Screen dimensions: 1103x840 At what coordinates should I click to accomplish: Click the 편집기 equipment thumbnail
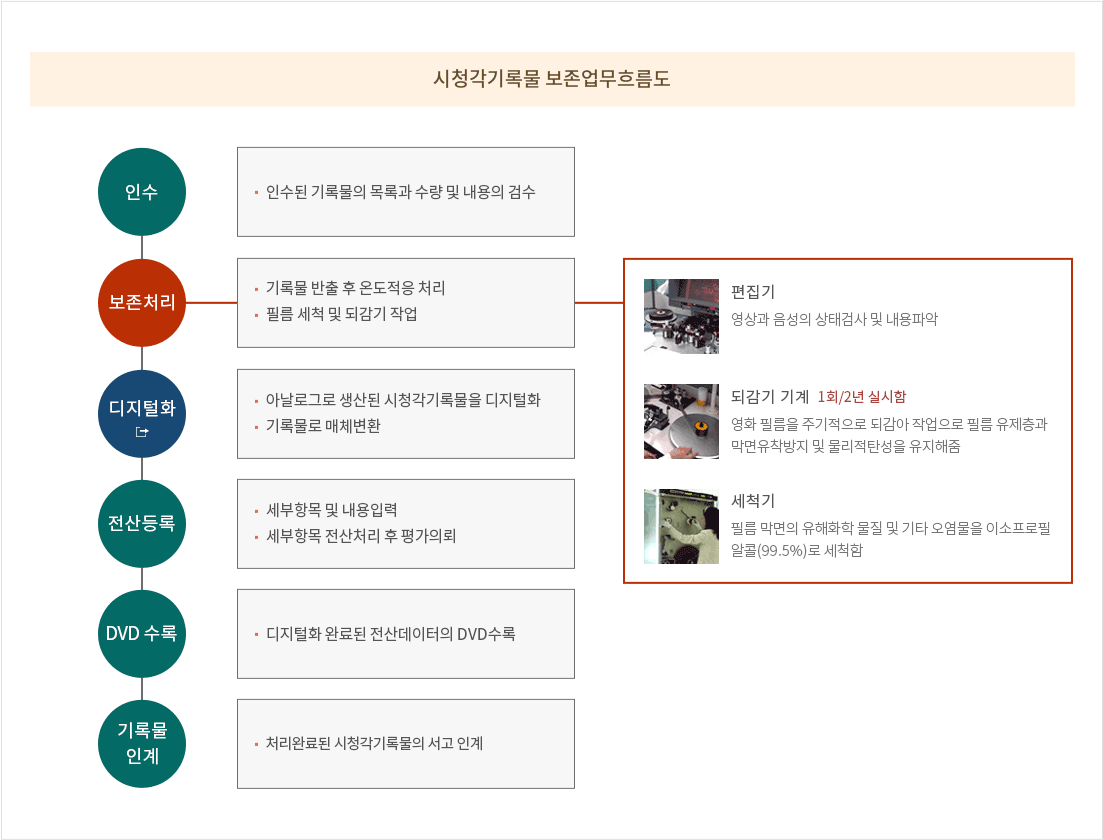pyautogui.click(x=681, y=316)
